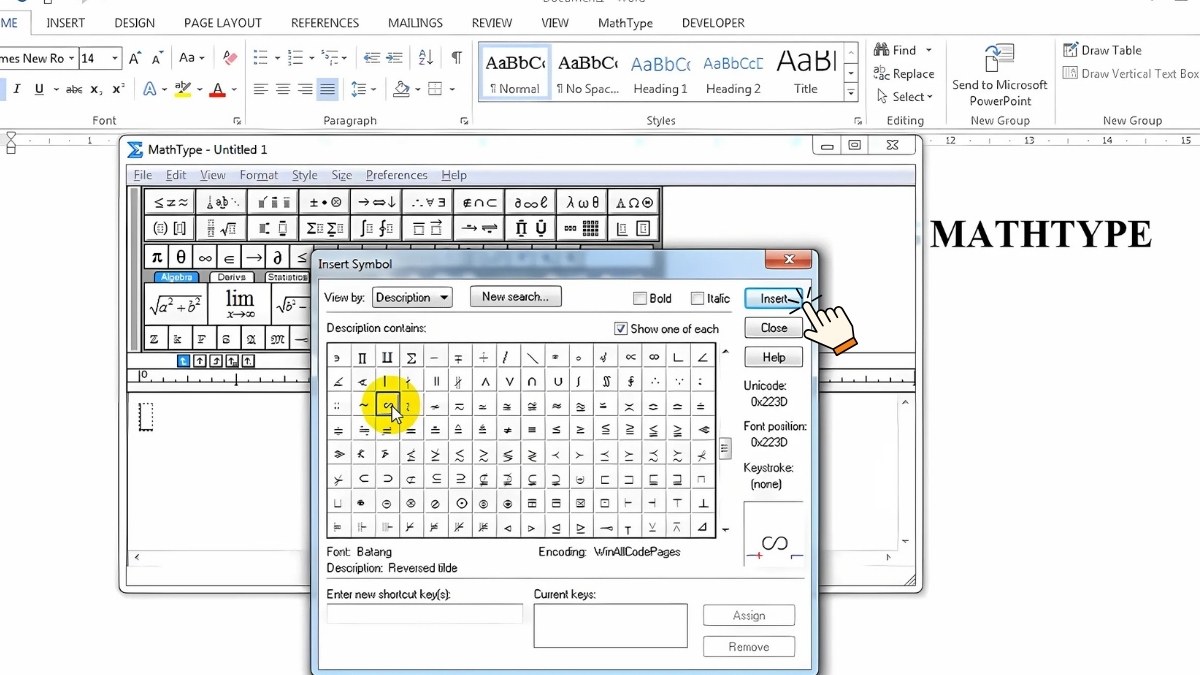This screenshot has width=1200, height=675.
Task: Click Clear All Formatting in Word ribbon
Action: point(229,58)
